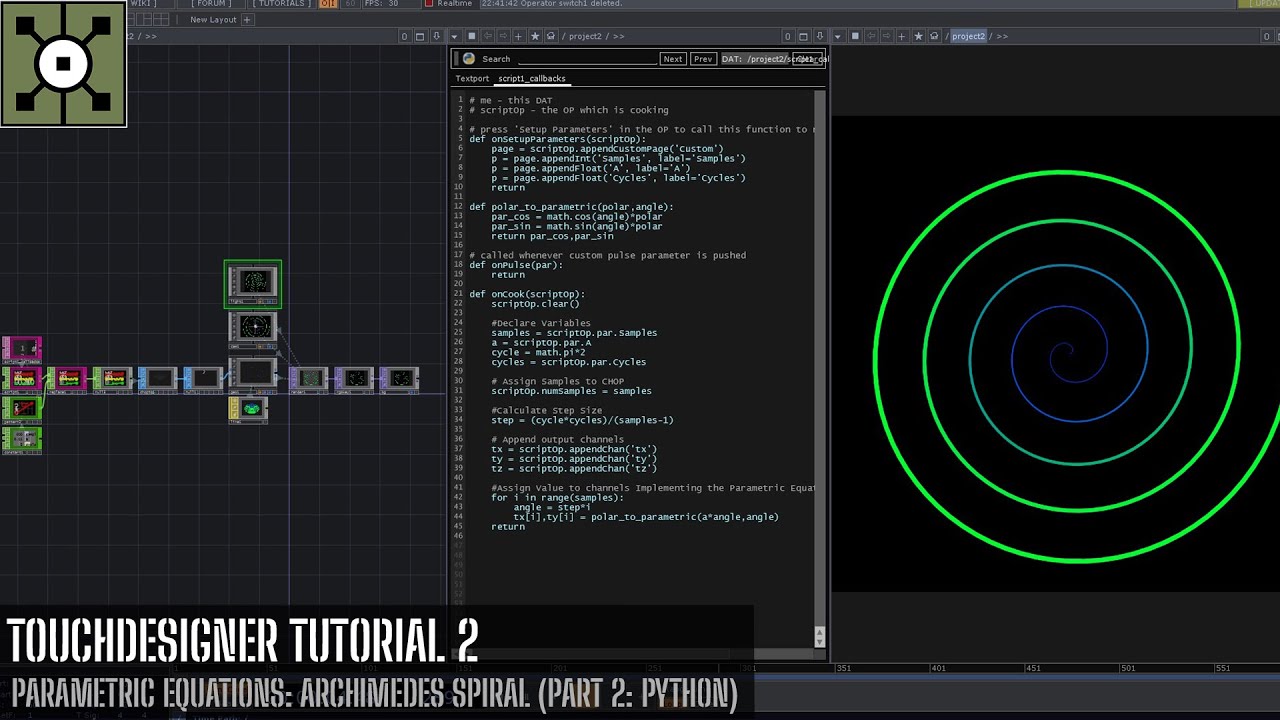Select the circular target node below selected node
1280x720 pixels.
(x=254, y=329)
